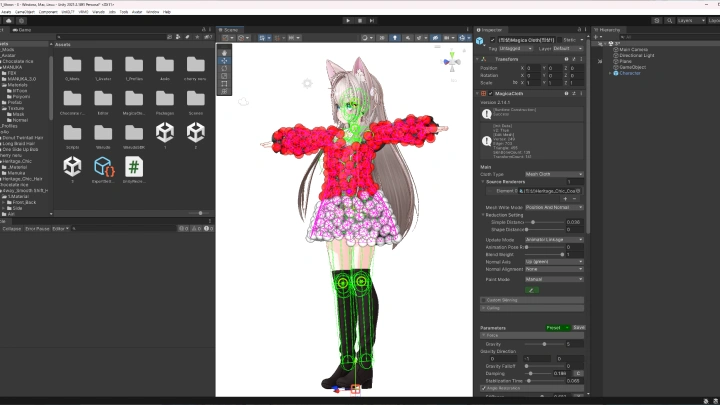Image resolution: width=720 pixels, height=405 pixels.
Task: Open the MagicaCloth component help icon
Action: point(566,94)
